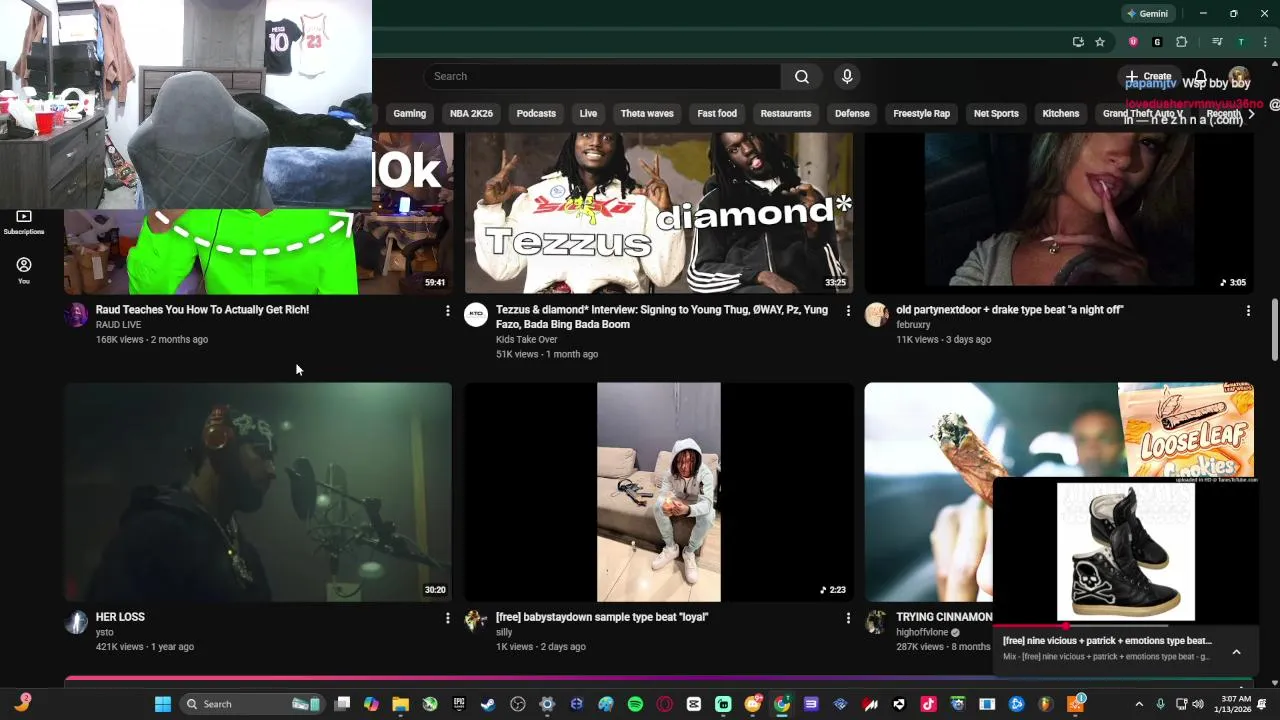This screenshot has width=1280, height=720.
Task: Select the Gaming filter chip
Action: pyautogui.click(x=409, y=113)
